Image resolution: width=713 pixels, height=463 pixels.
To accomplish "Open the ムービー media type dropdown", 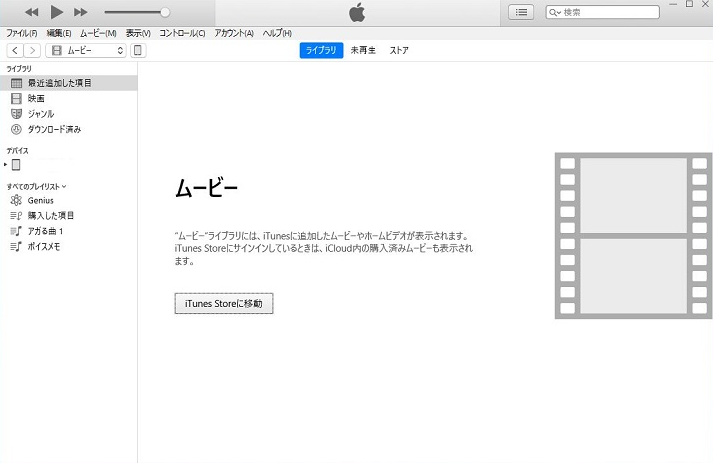I will 86,50.
